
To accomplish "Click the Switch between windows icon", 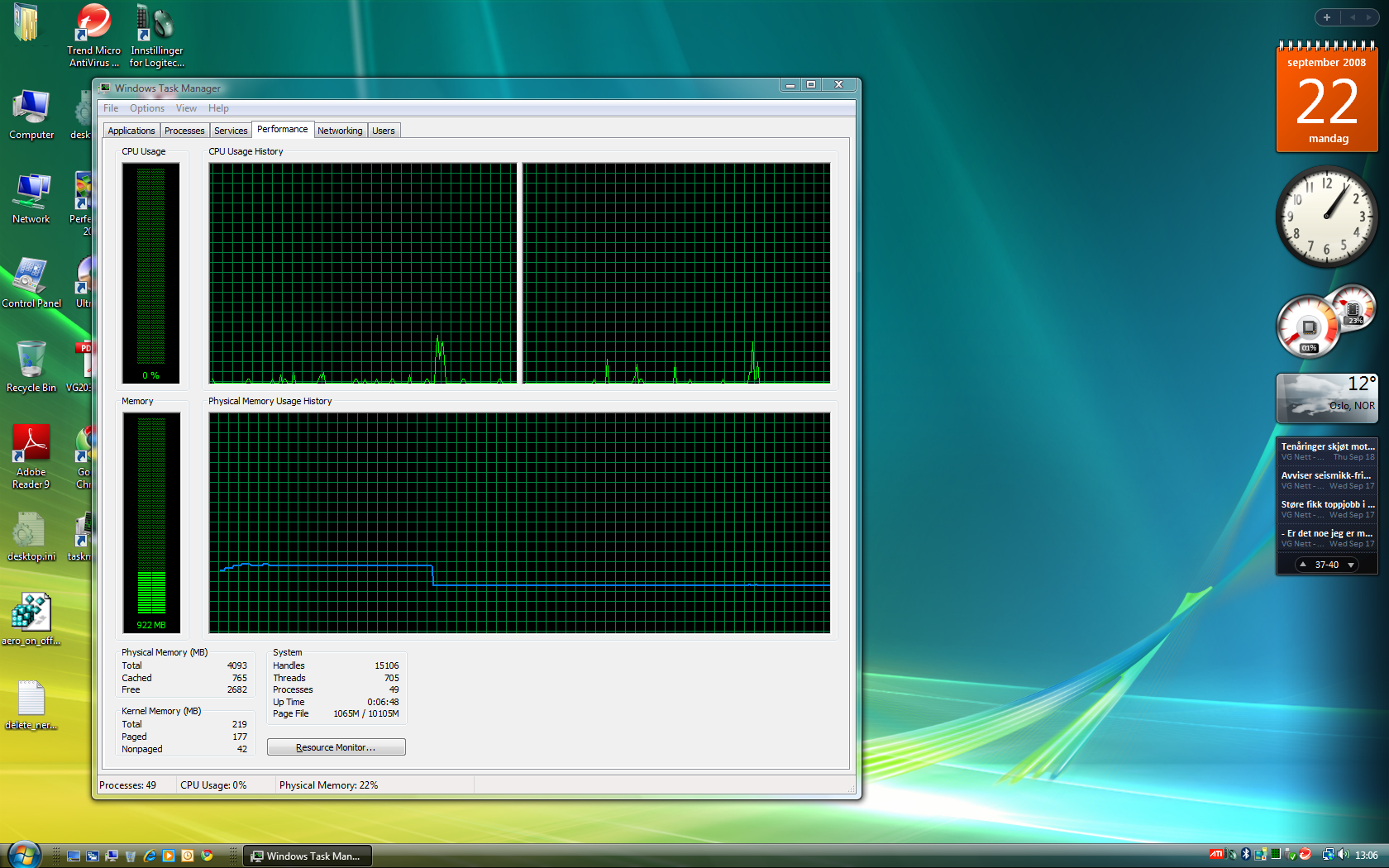I will click(x=93, y=856).
